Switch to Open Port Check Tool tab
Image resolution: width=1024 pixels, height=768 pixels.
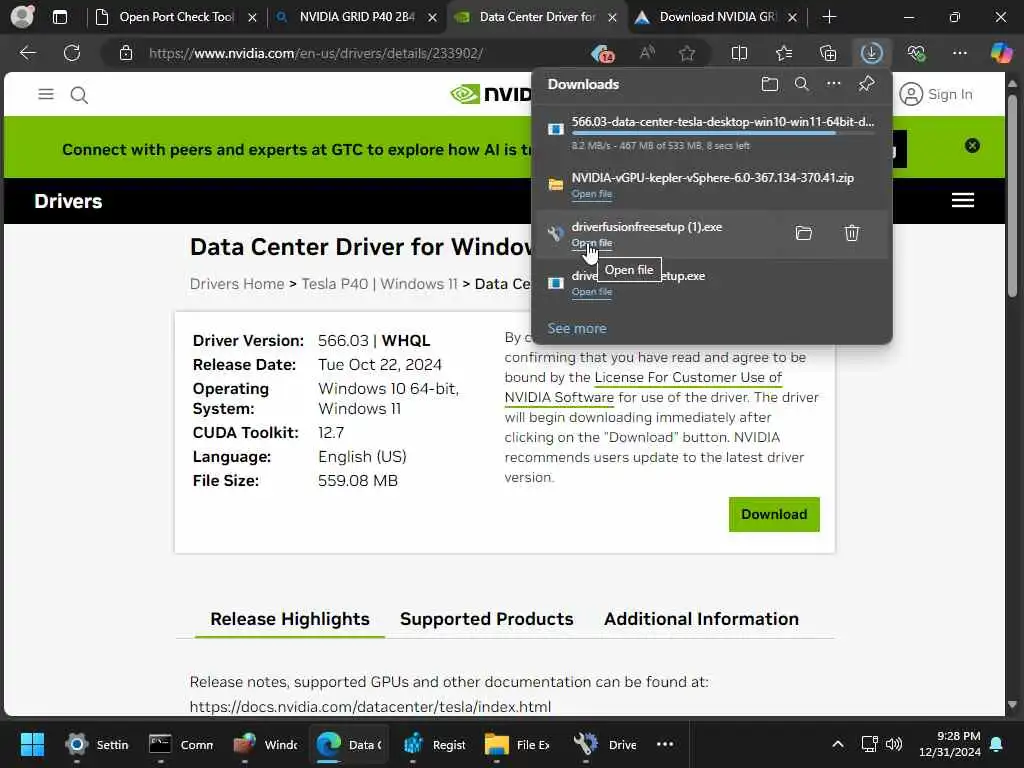click(176, 17)
